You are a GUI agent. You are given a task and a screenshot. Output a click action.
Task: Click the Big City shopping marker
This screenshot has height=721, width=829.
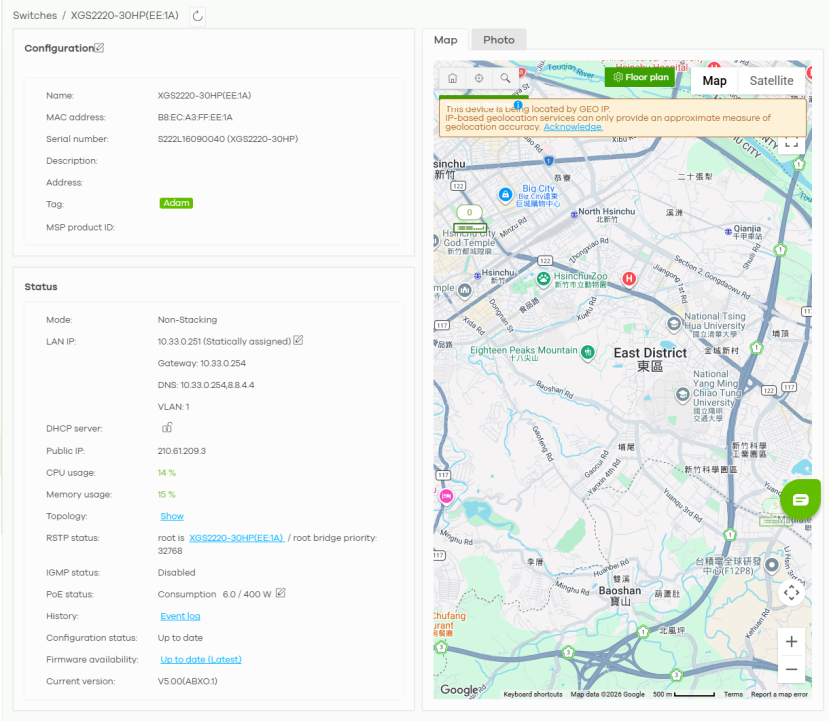(x=505, y=195)
